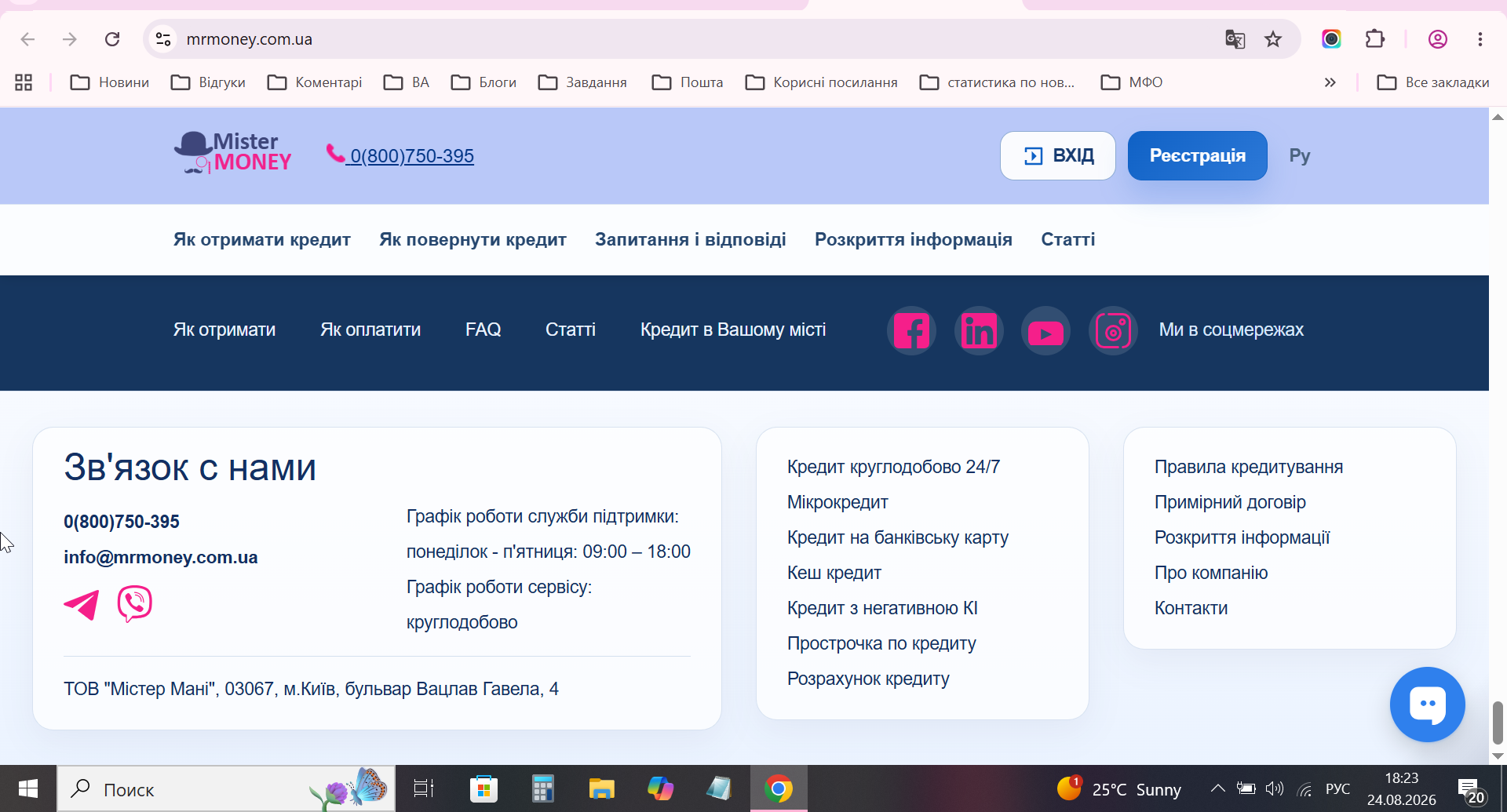Switch site language to Ру
Screen dimensions: 1507x812
1300,155
